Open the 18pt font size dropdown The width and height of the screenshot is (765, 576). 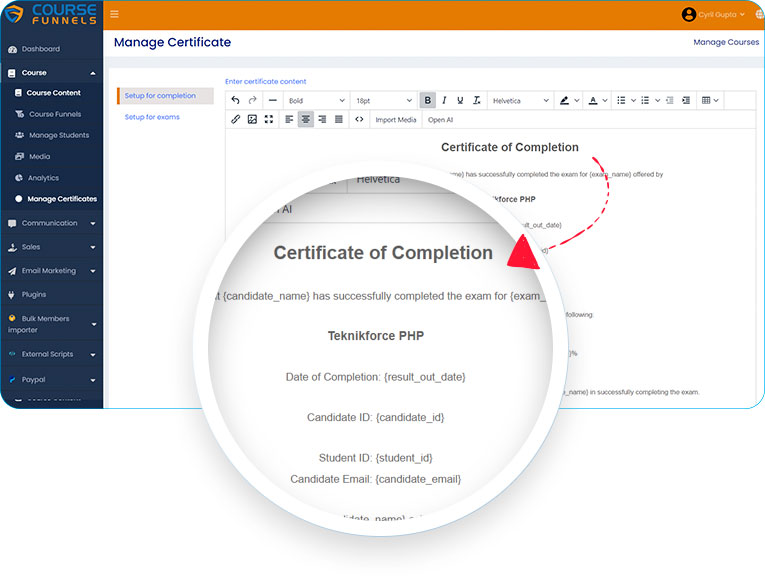click(x=384, y=101)
